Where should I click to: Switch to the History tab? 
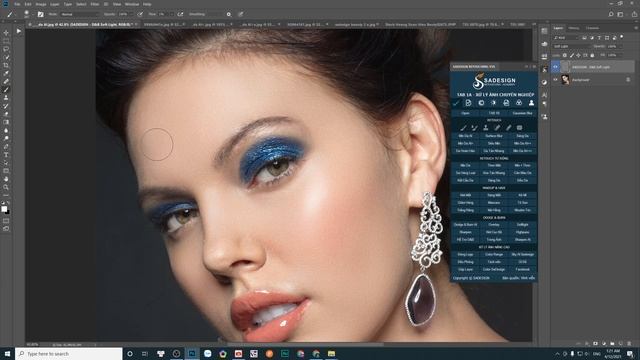point(574,28)
